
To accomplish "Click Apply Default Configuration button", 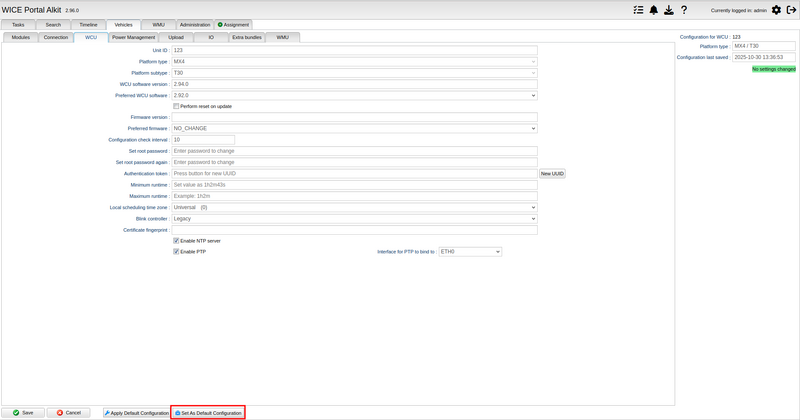I will pos(136,413).
